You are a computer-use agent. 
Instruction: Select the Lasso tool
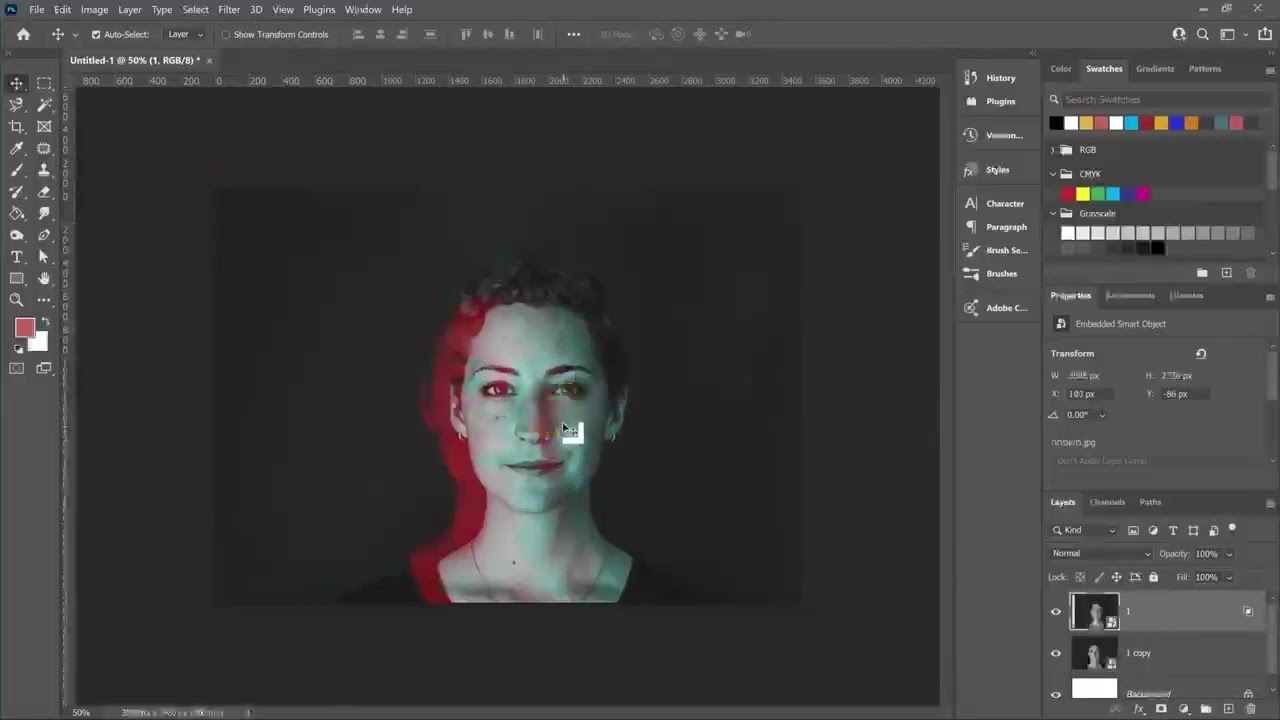coord(17,105)
